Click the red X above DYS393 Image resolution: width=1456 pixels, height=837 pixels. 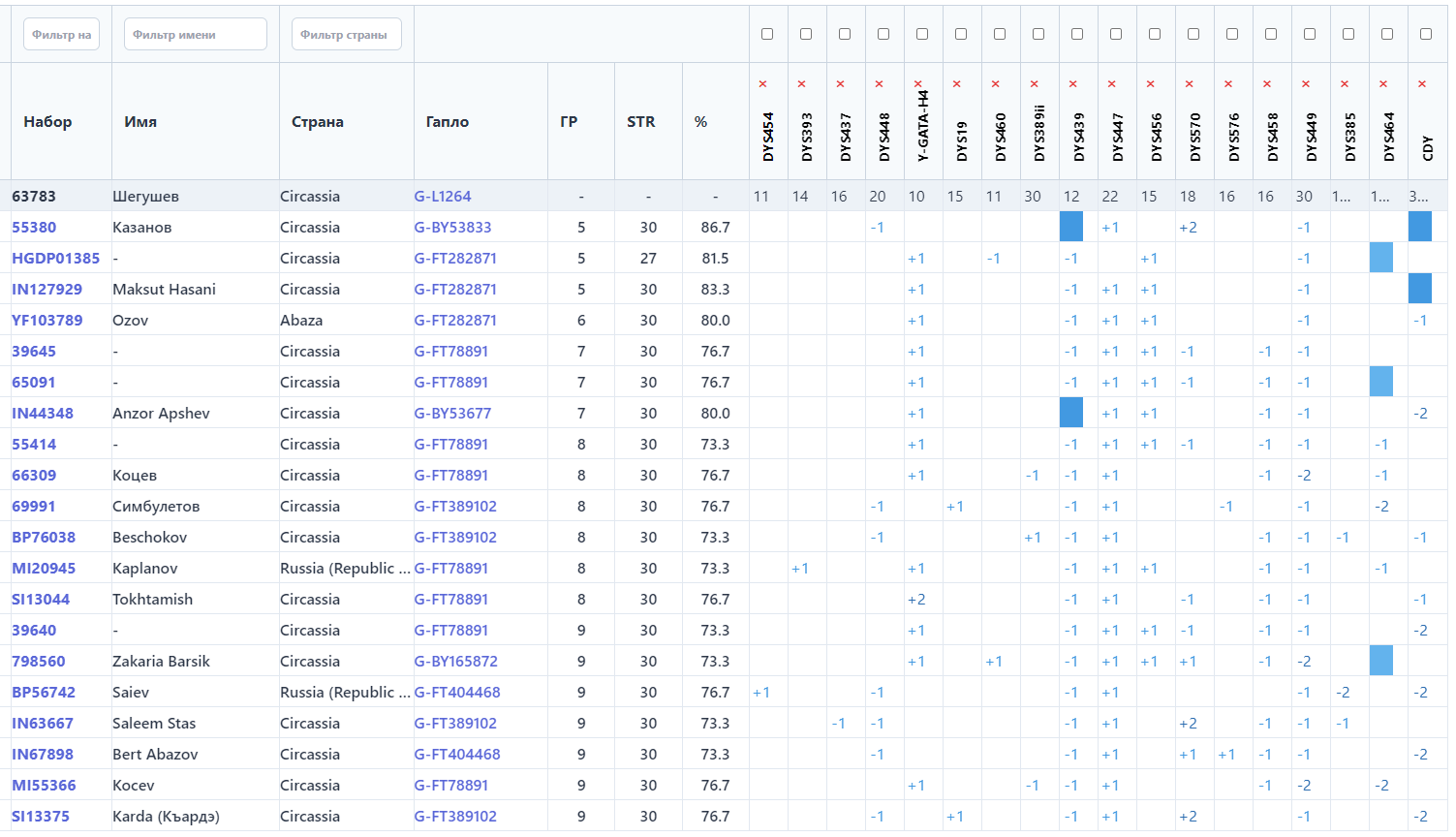coord(801,84)
